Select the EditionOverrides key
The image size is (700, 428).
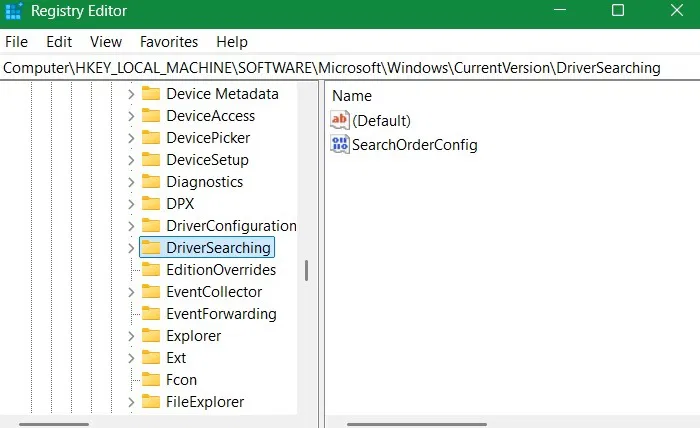coord(220,270)
